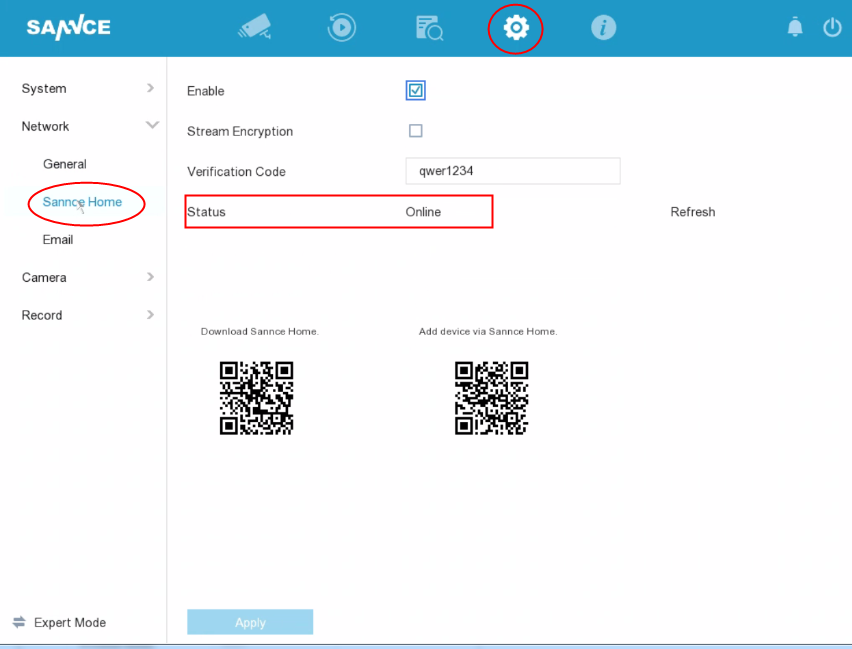This screenshot has width=852, height=649.
Task: Click the Verification Code input field
Action: (513, 171)
